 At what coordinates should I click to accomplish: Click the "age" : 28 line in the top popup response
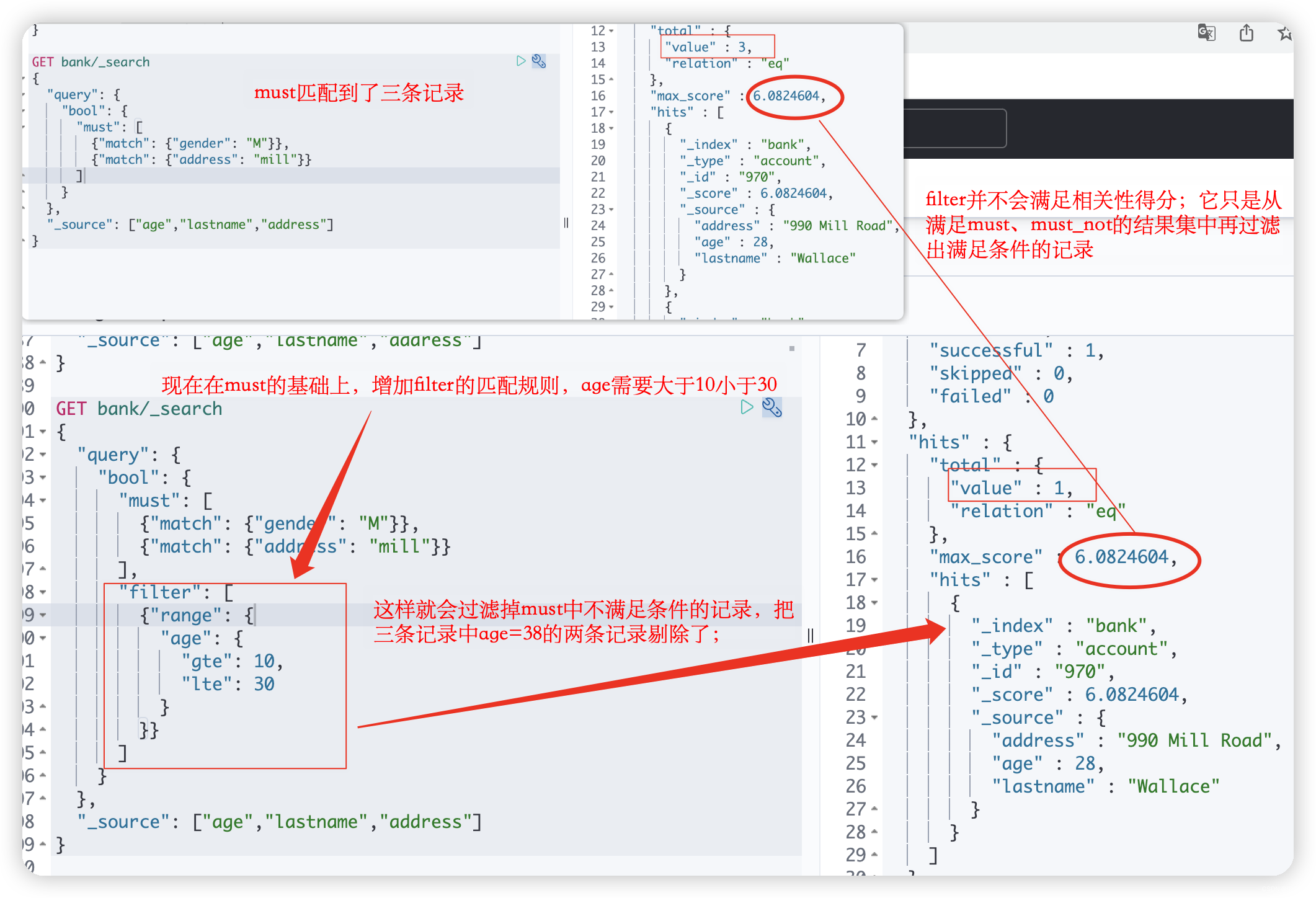pyautogui.click(x=734, y=242)
